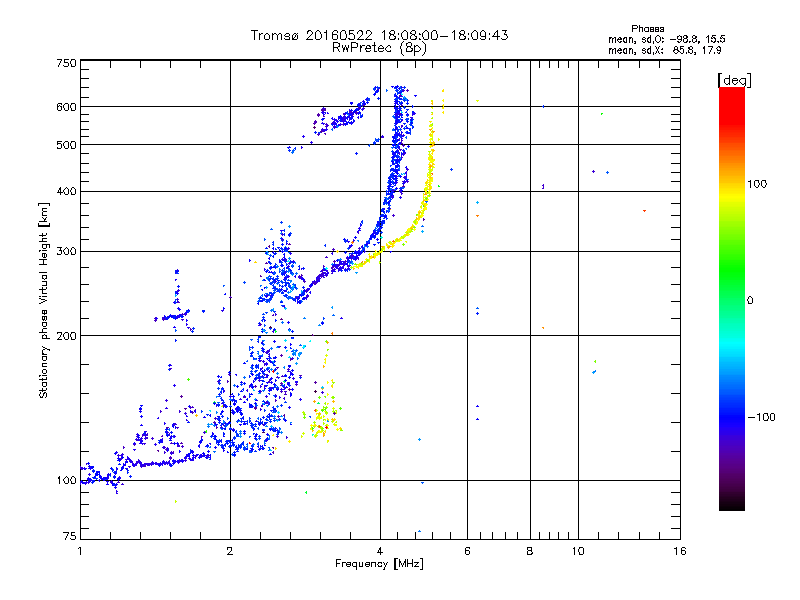Click the blue region of the colorbar near -100
Viewport: 800px width, 600px height.
pyautogui.click(x=732, y=417)
